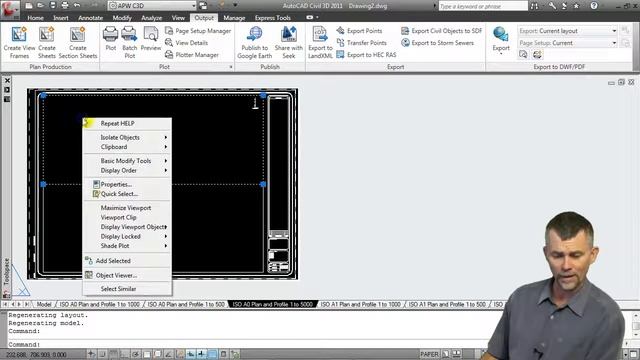Click the New drawing icon in quick access toolbar
Viewport: 640px width, 360px height.
(x=29, y=5)
